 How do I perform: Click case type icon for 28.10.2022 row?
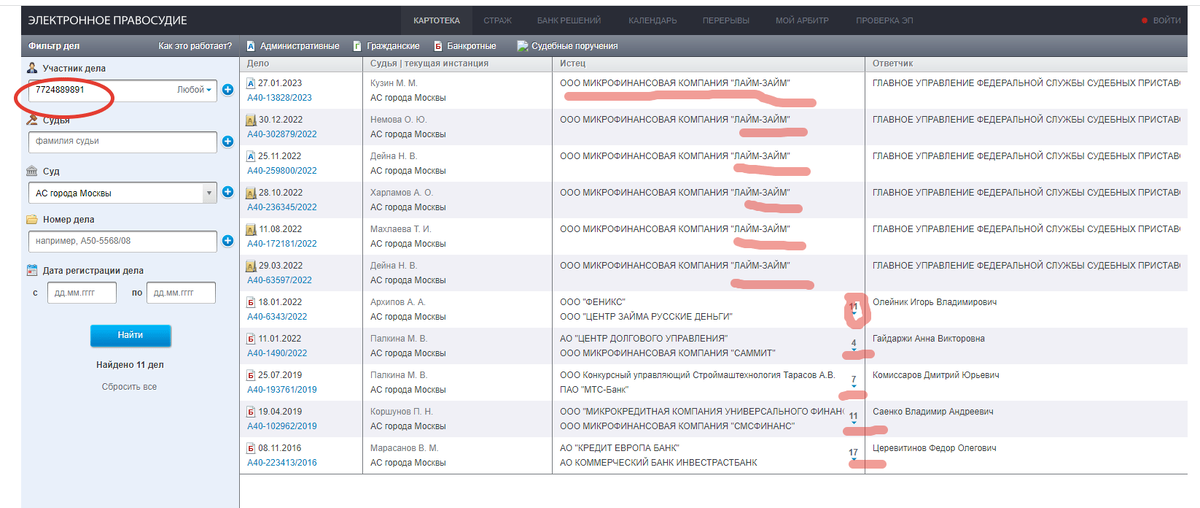[x=251, y=192]
